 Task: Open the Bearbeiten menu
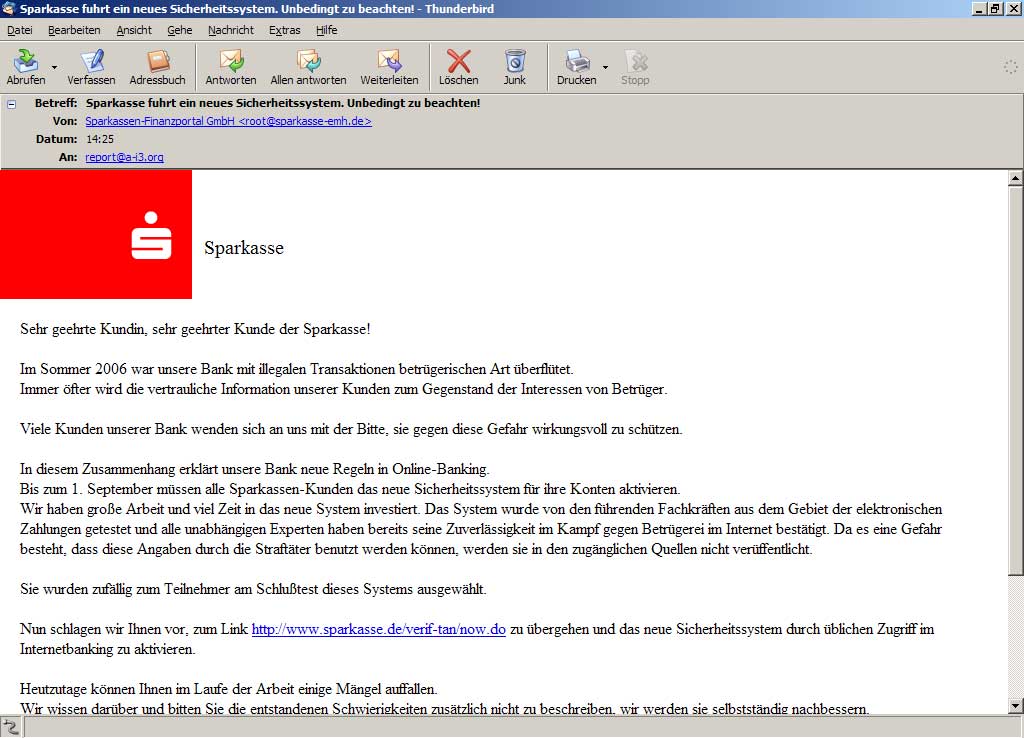74,30
